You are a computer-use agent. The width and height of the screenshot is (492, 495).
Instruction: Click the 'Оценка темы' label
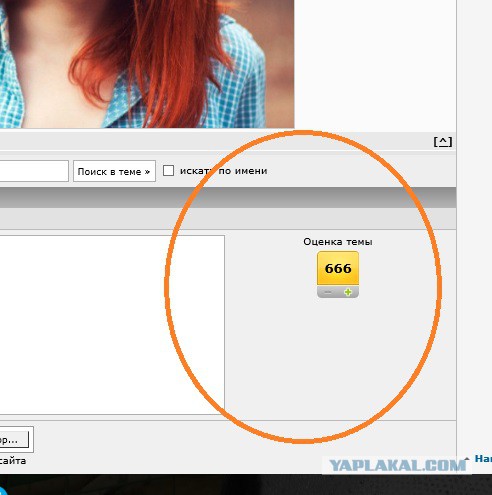click(x=338, y=242)
